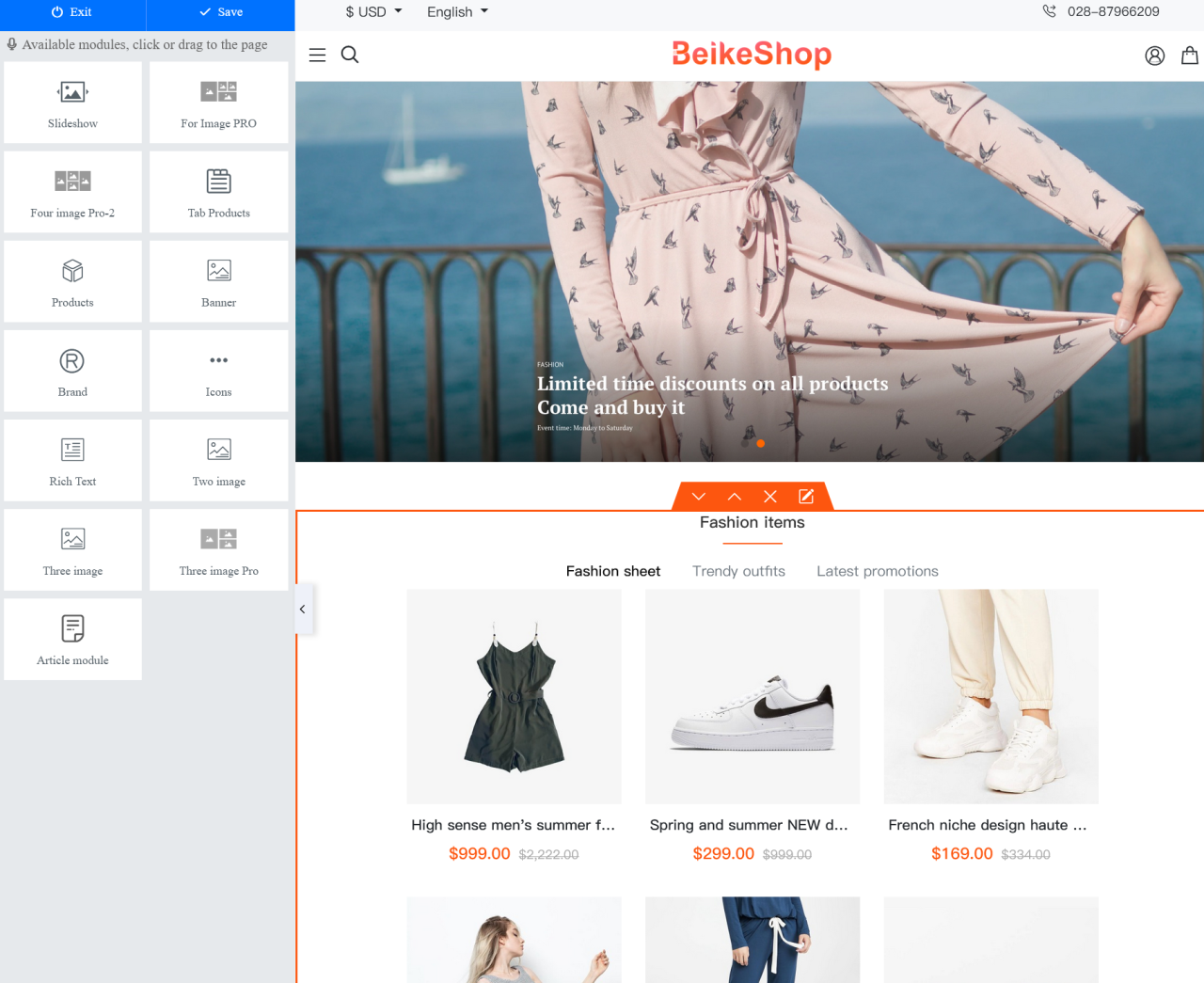Screen dimensions: 1204x983
Task: Add the Rich Text module
Action: coord(72,461)
